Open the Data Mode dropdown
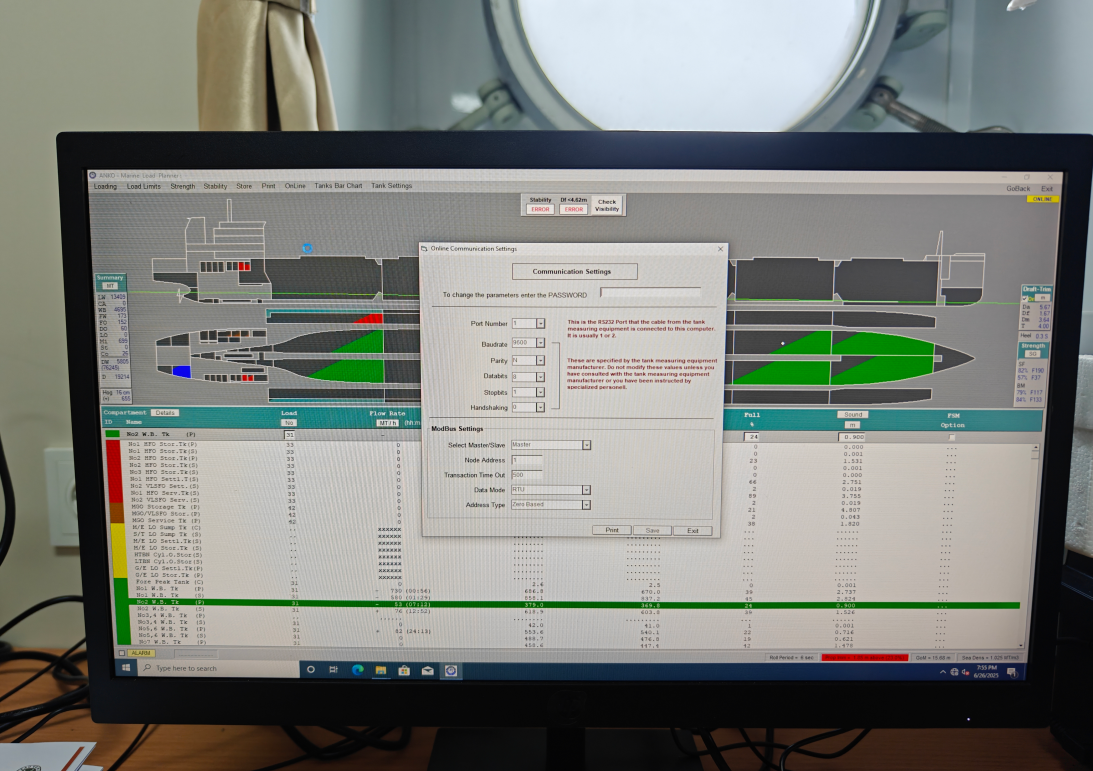The width and height of the screenshot is (1093, 771). 586,490
